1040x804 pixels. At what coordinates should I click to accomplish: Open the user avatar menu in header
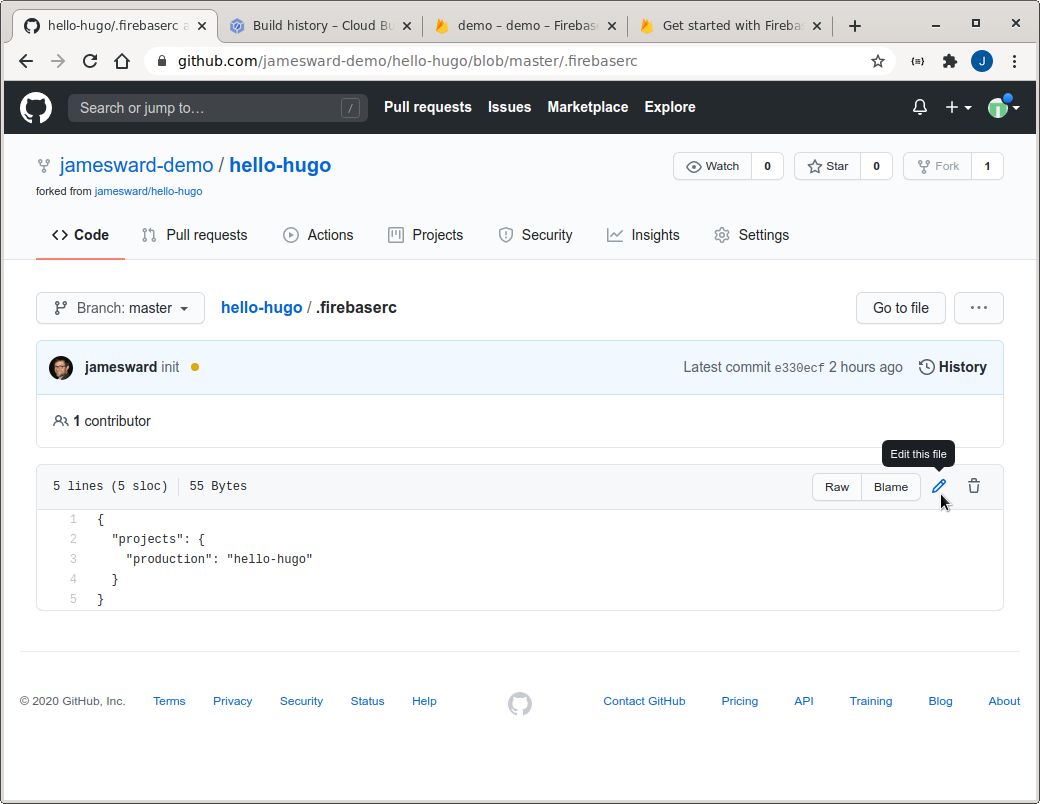click(x=1003, y=107)
